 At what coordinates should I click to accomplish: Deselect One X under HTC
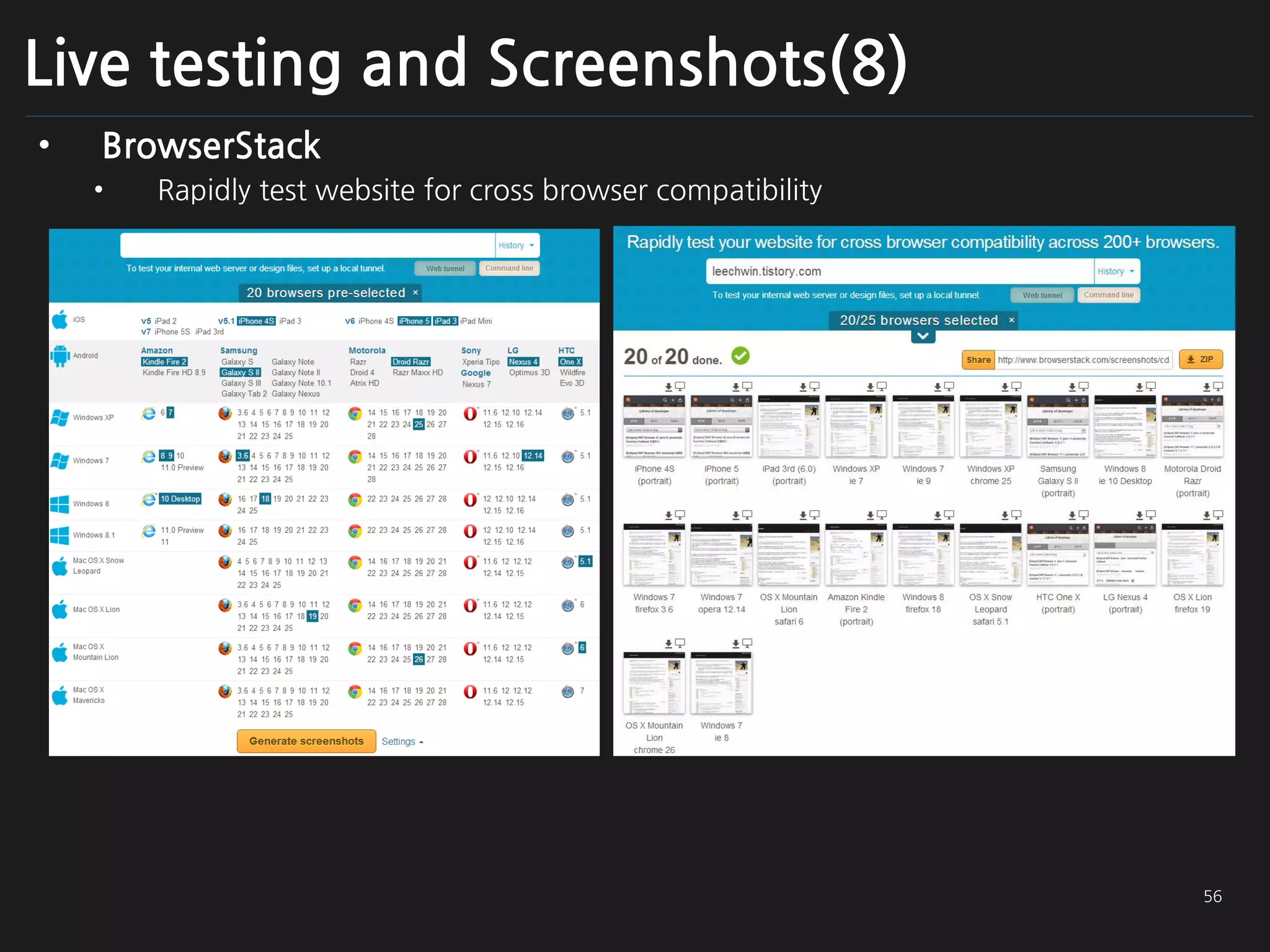tap(571, 362)
